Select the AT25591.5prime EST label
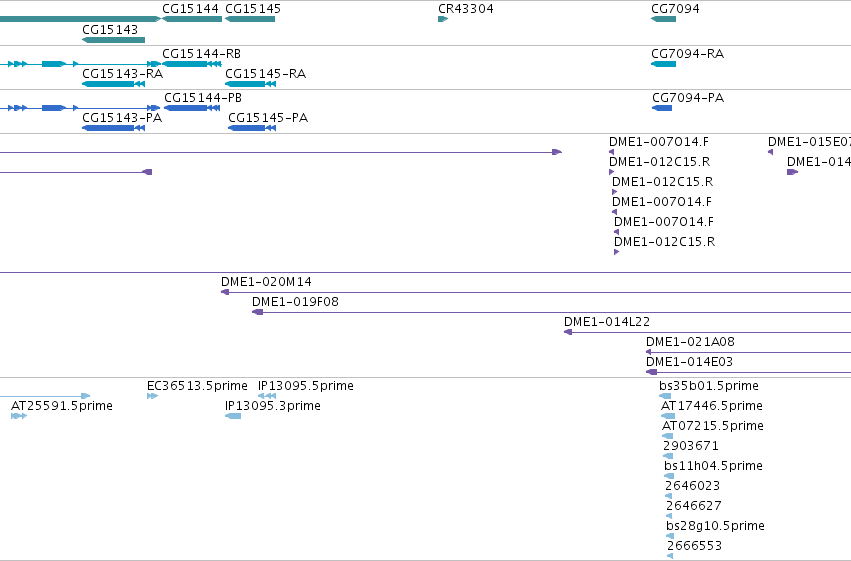Viewport: 851px width, 561px height. (62, 406)
